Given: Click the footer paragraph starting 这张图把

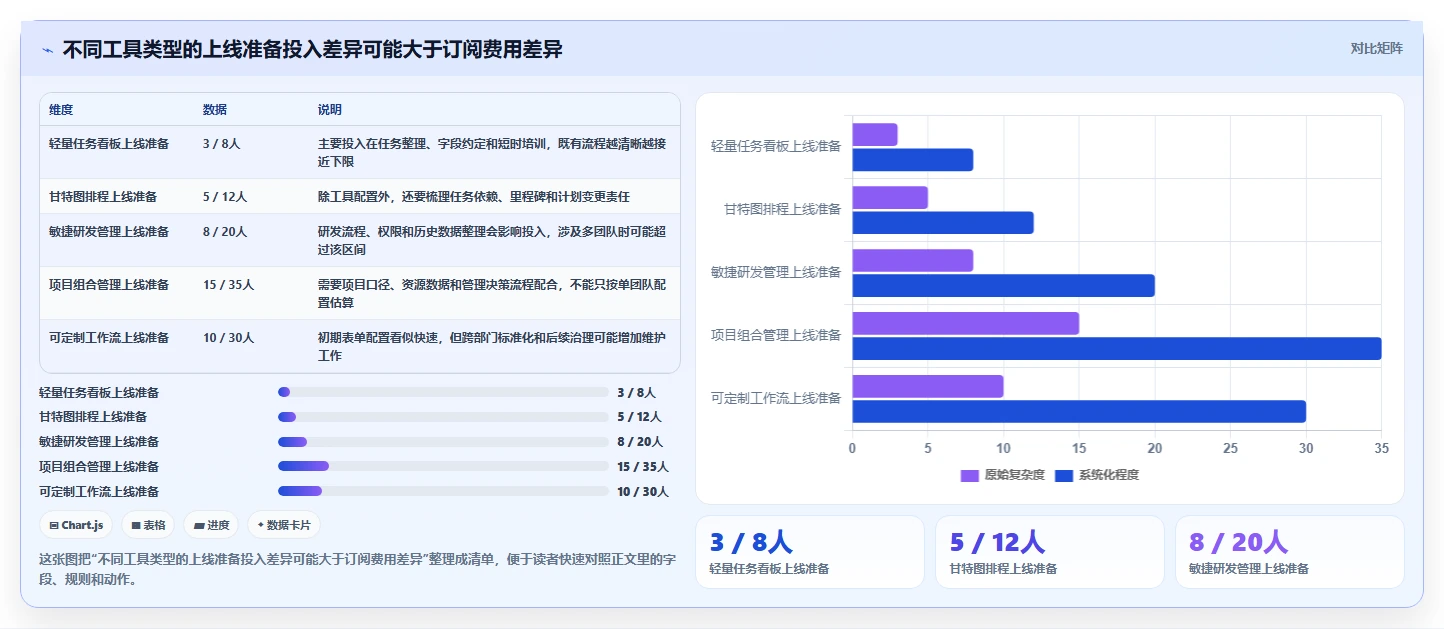Looking at the screenshot, I should coord(357,569).
